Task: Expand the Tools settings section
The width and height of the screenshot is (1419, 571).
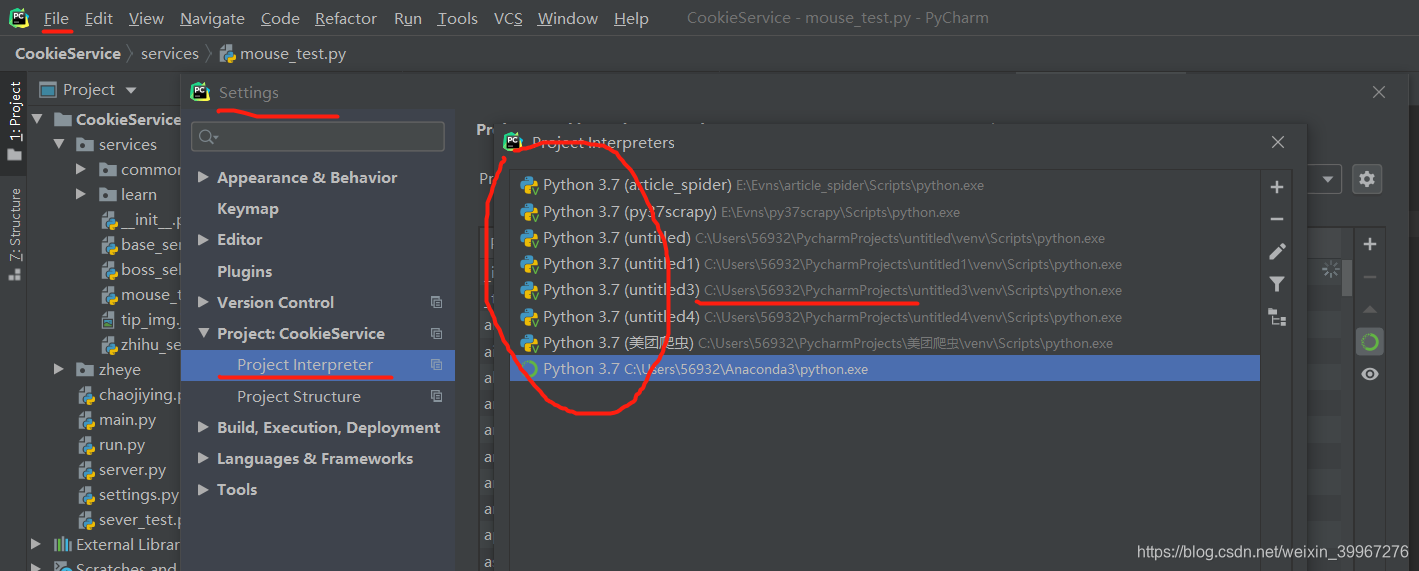Action: (203, 489)
